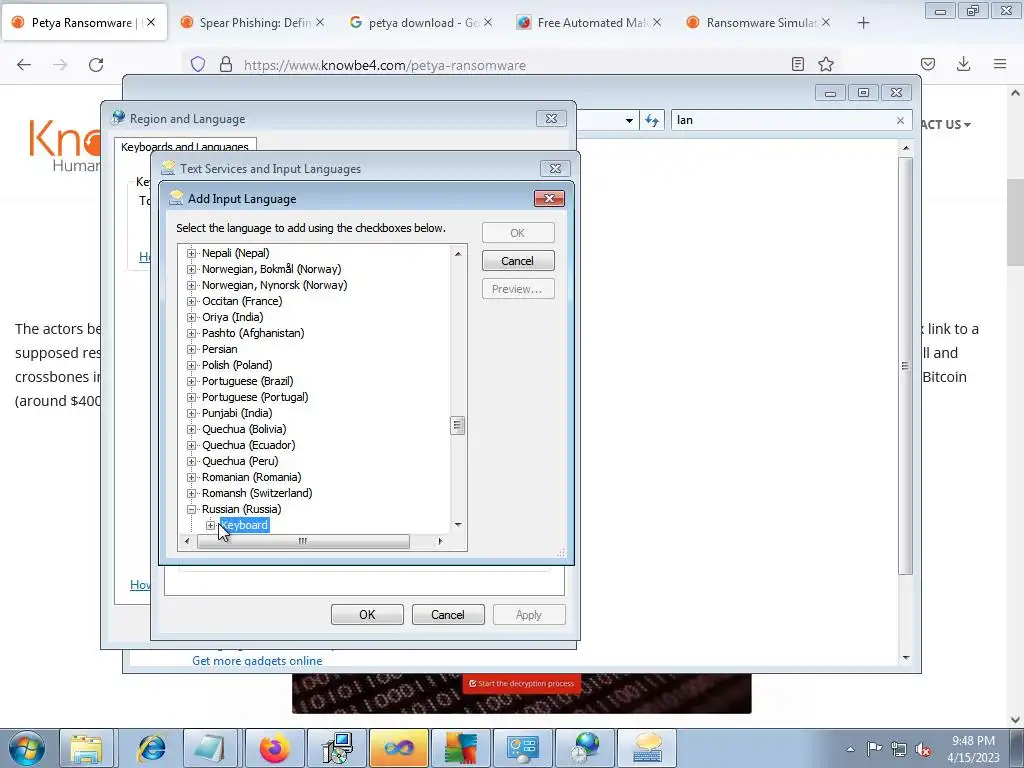Open the Firefox downloads arrow
The width and height of the screenshot is (1024, 768).
pyautogui.click(x=963, y=64)
